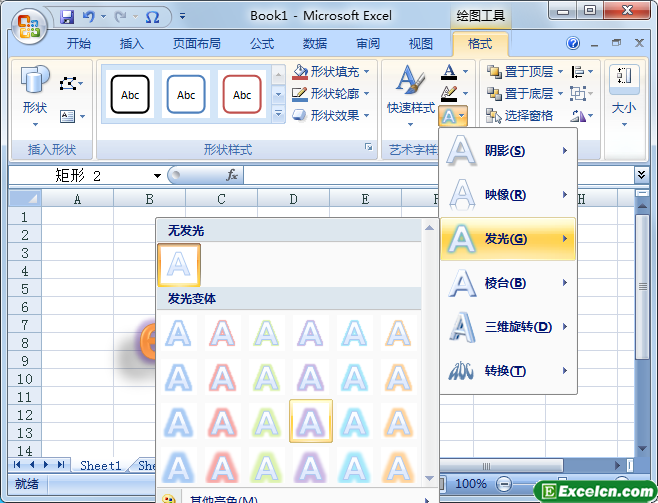Open the 形状 shapes gallery
Screen dimensions: 658x503
pos(35,96)
